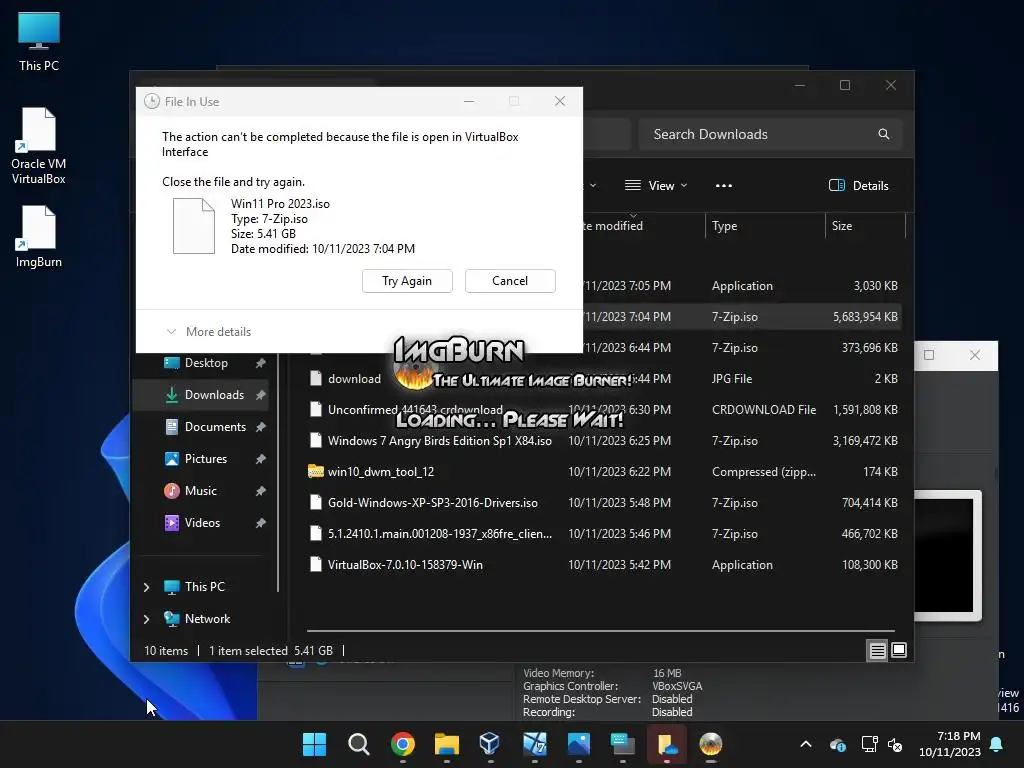Screen dimensions: 1024x768
Task: Expand More details in the dialog
Action: point(209,332)
